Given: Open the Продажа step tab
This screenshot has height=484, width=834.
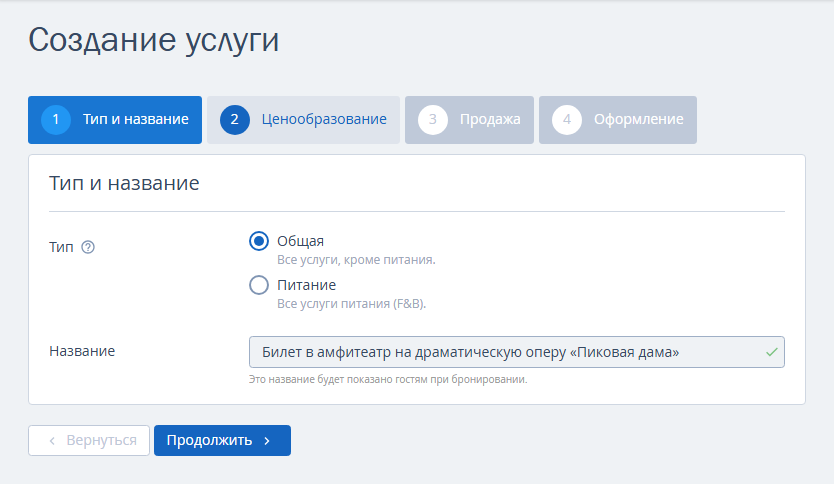Looking at the screenshot, I should point(469,120).
